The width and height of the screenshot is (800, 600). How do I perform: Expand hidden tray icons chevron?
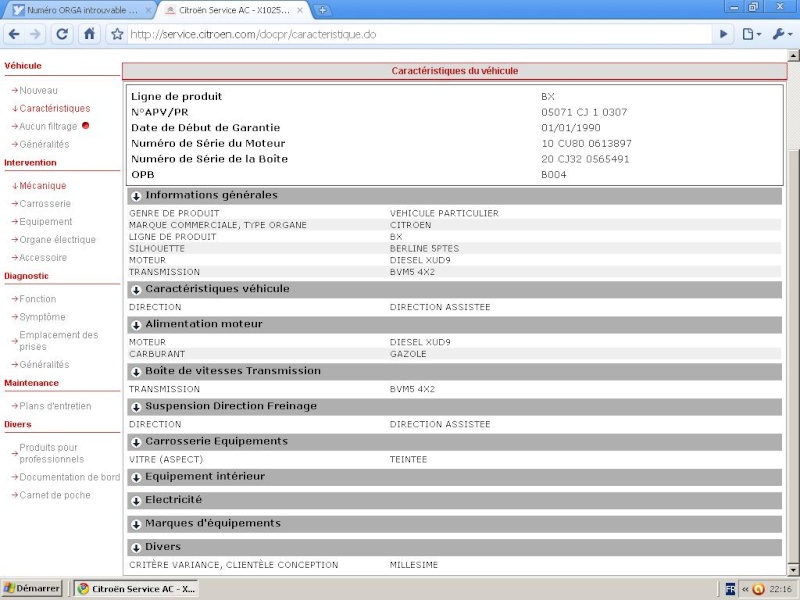coord(745,589)
